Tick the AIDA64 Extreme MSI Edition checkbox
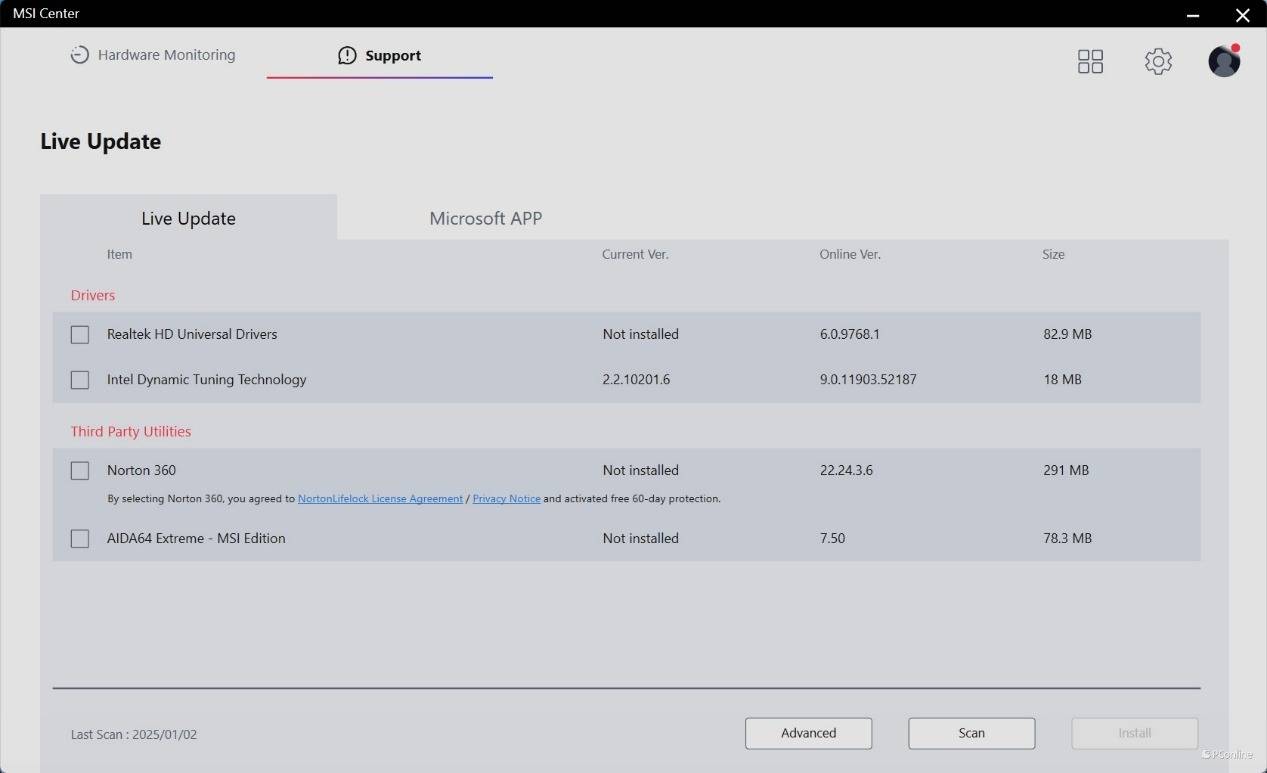The image size is (1267, 773). click(80, 539)
